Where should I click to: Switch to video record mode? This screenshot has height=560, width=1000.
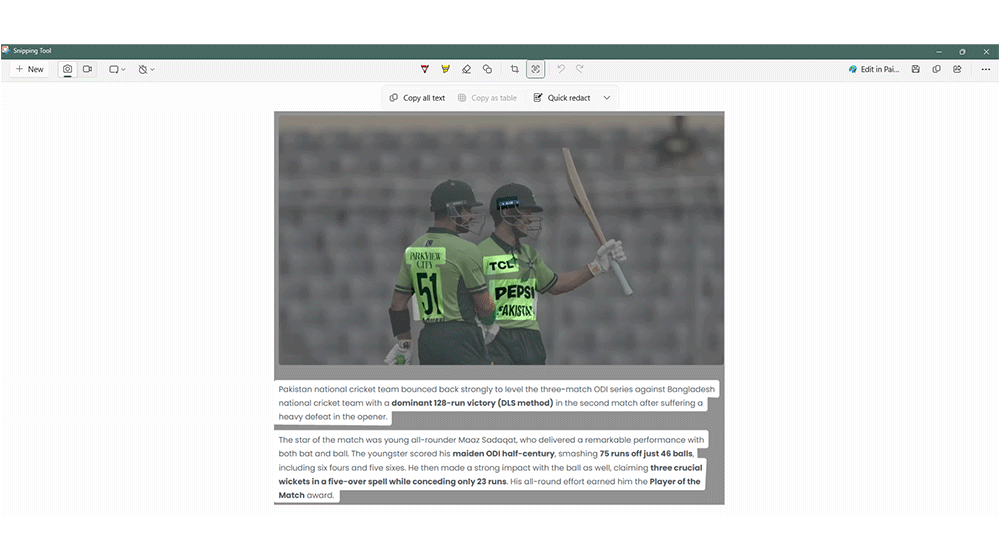click(x=88, y=69)
